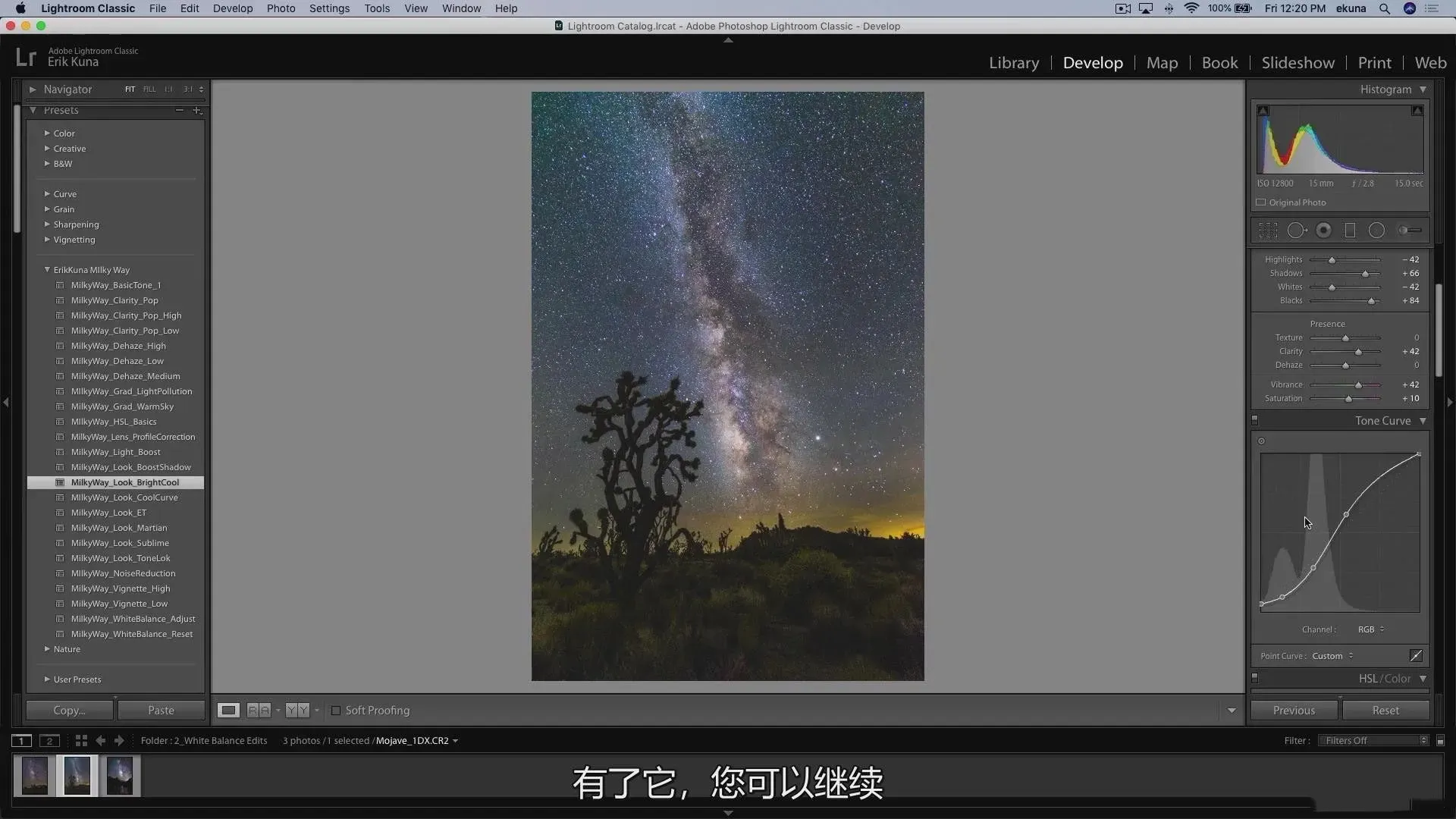This screenshot has width=1456, height=819.
Task: Switch to the Map module
Action: point(1162,63)
